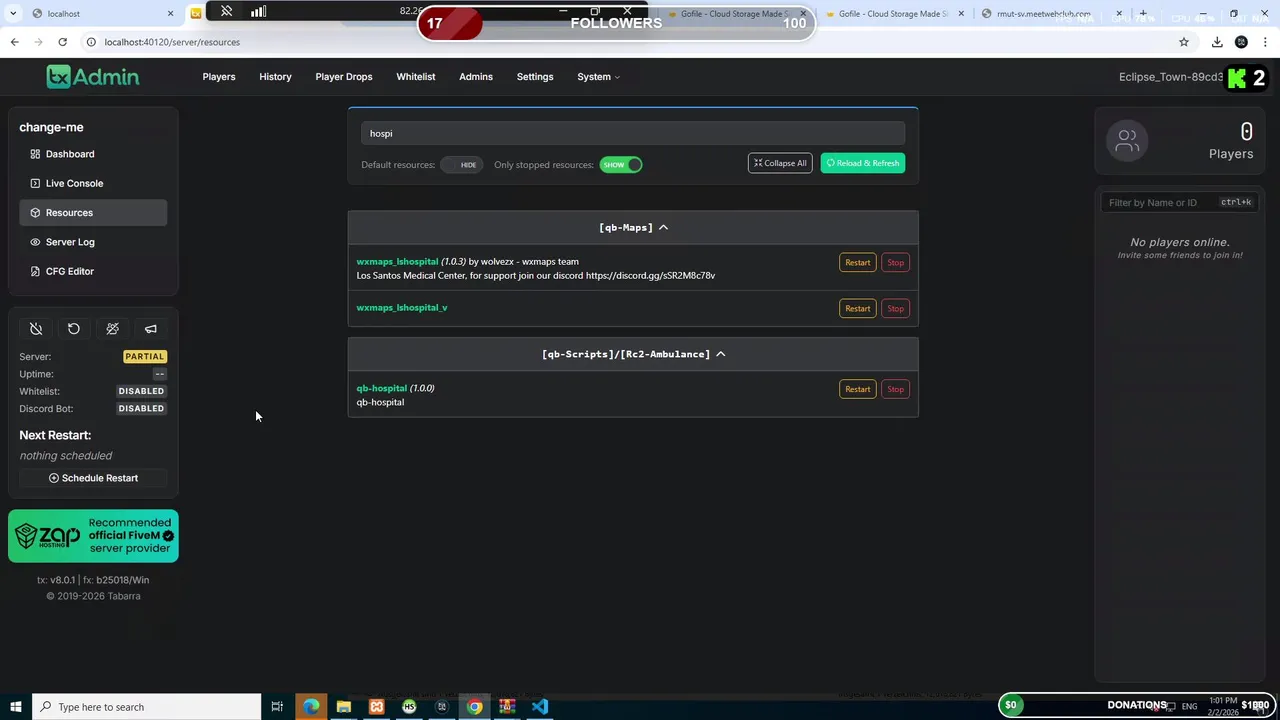Click the stop server power-off icon
Screen dimensions: 1280x720
pos(36,329)
